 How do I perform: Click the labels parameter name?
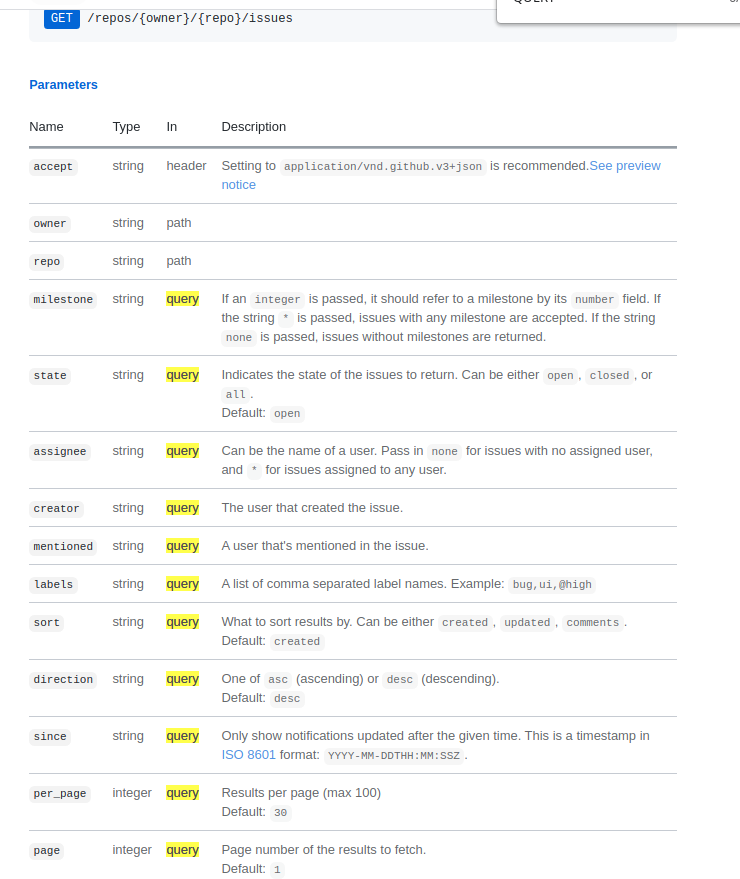(x=53, y=585)
